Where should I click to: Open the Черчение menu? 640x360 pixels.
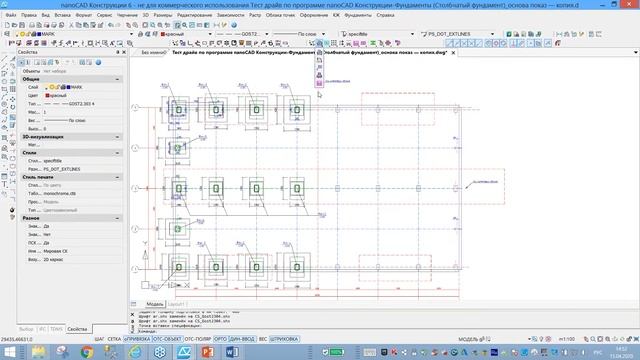point(127,15)
